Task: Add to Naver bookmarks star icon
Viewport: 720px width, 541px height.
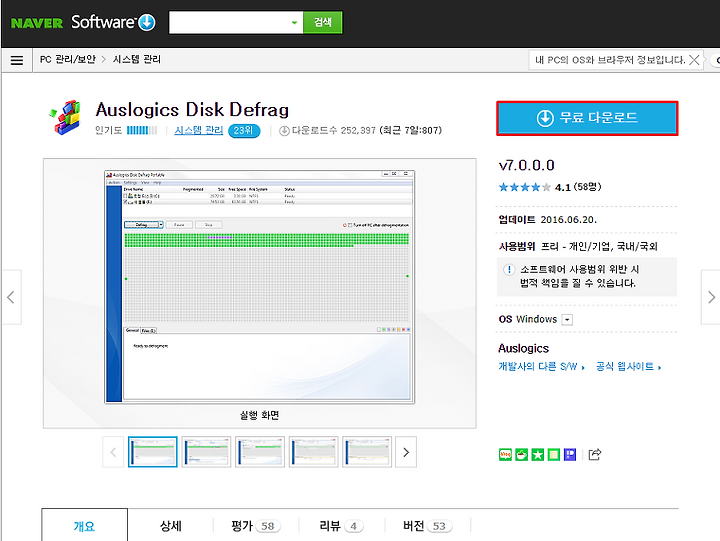Action: tap(537, 455)
